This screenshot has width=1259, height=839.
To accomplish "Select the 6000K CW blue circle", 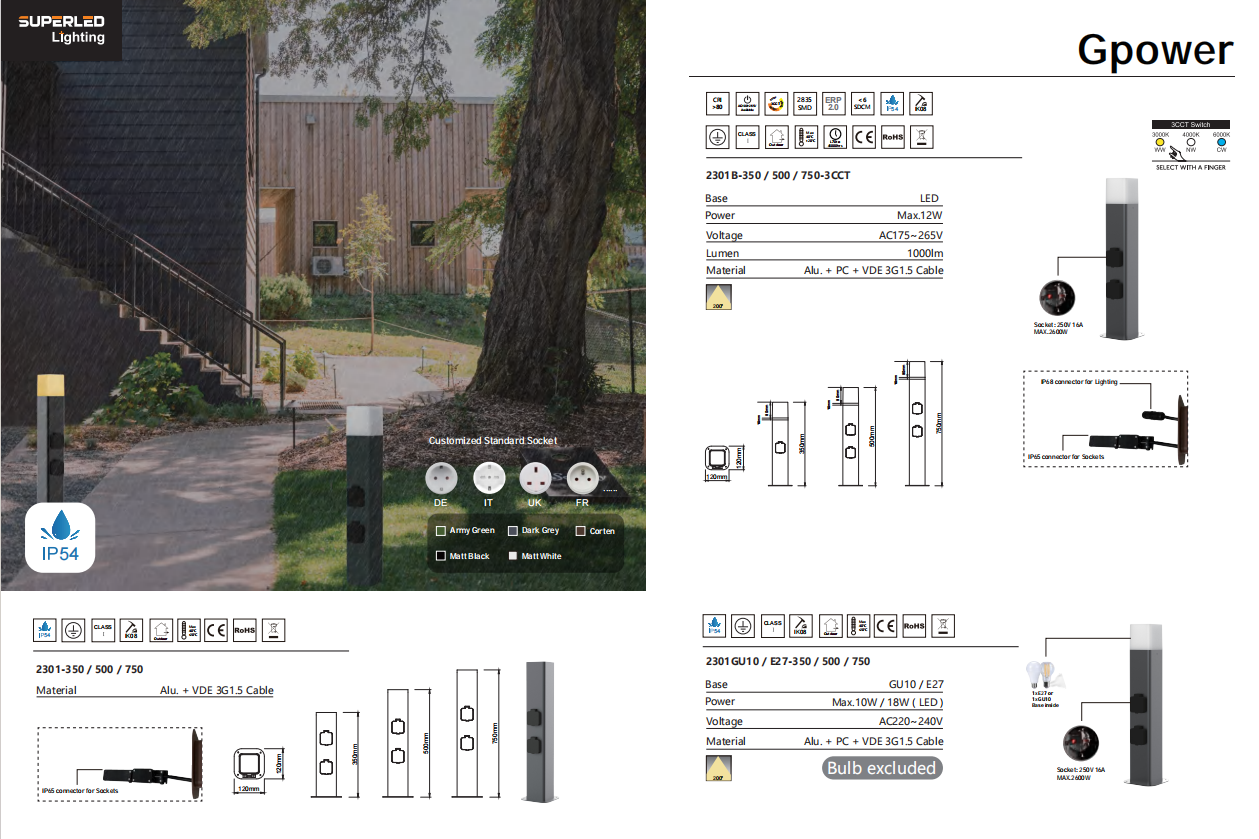I will coord(1221,143).
